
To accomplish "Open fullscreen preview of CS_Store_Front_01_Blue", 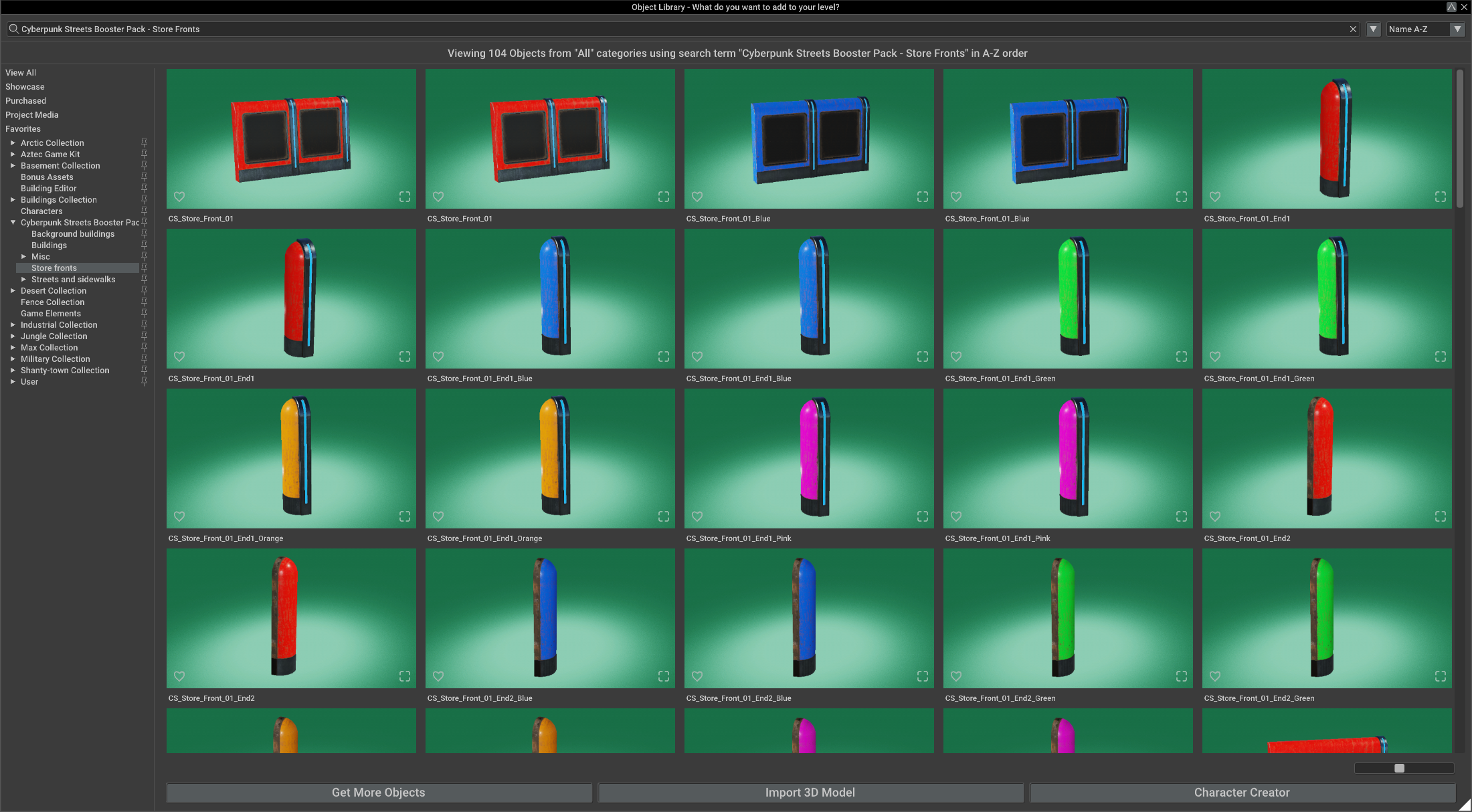I will (x=922, y=197).
